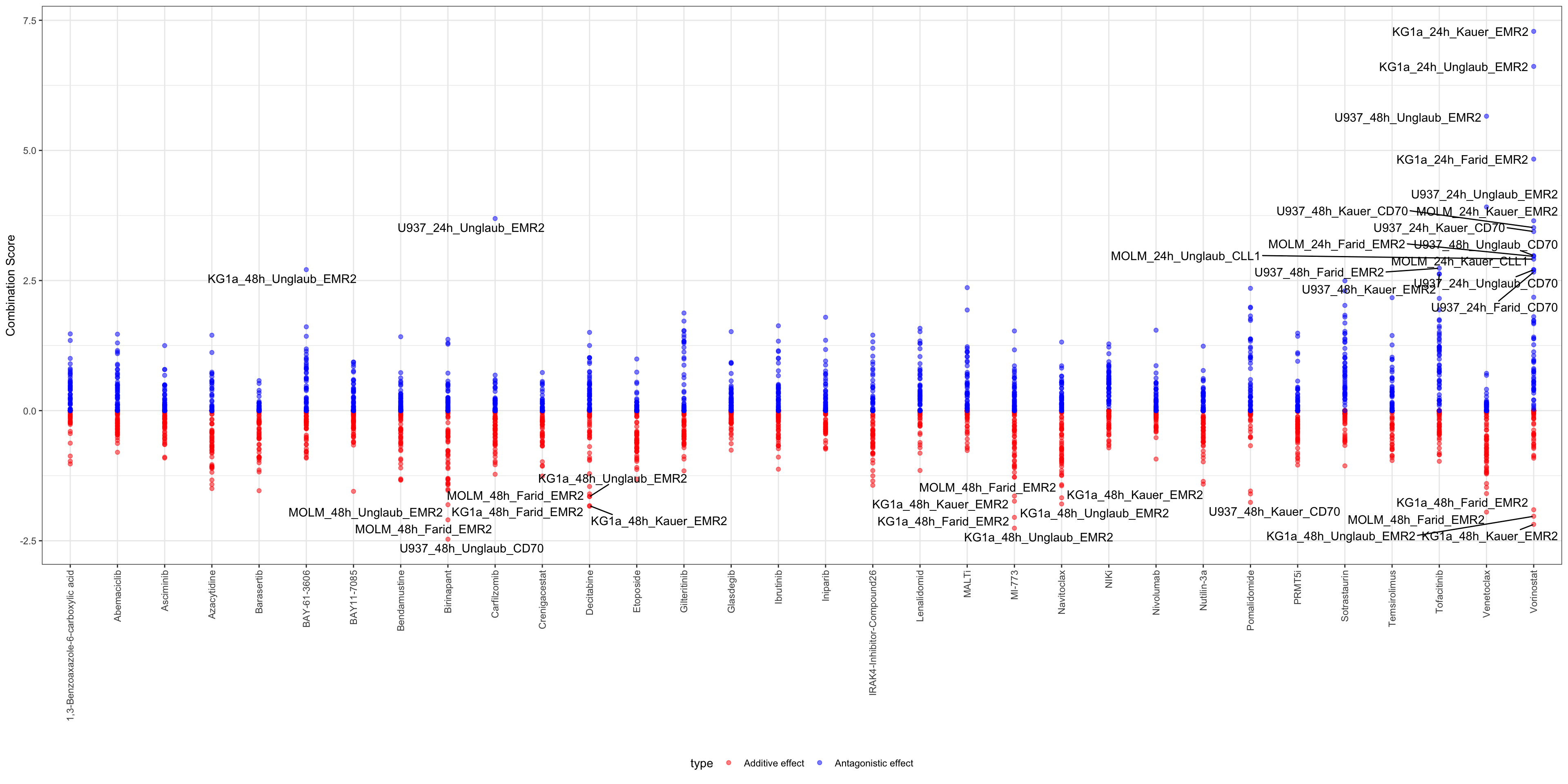Click the KG1a_24h_Unglaub_EMR2 data point
This screenshot has width=1568, height=784.
(x=1533, y=66)
